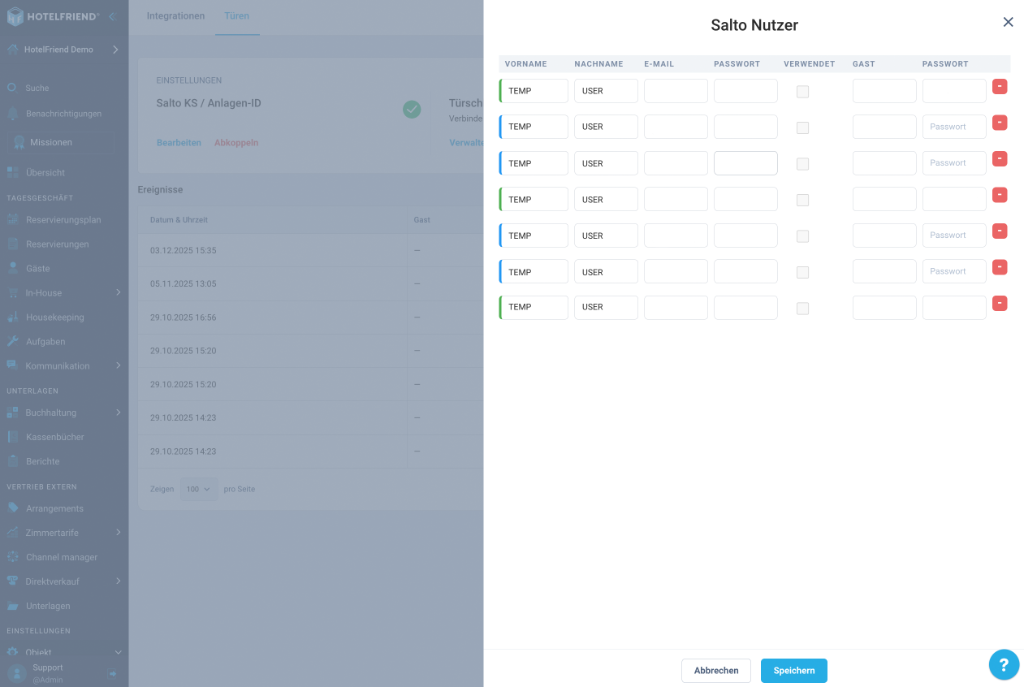This screenshot has height=687, width=1024.
Task: Click the Housekeeping icon
Action: (12, 317)
